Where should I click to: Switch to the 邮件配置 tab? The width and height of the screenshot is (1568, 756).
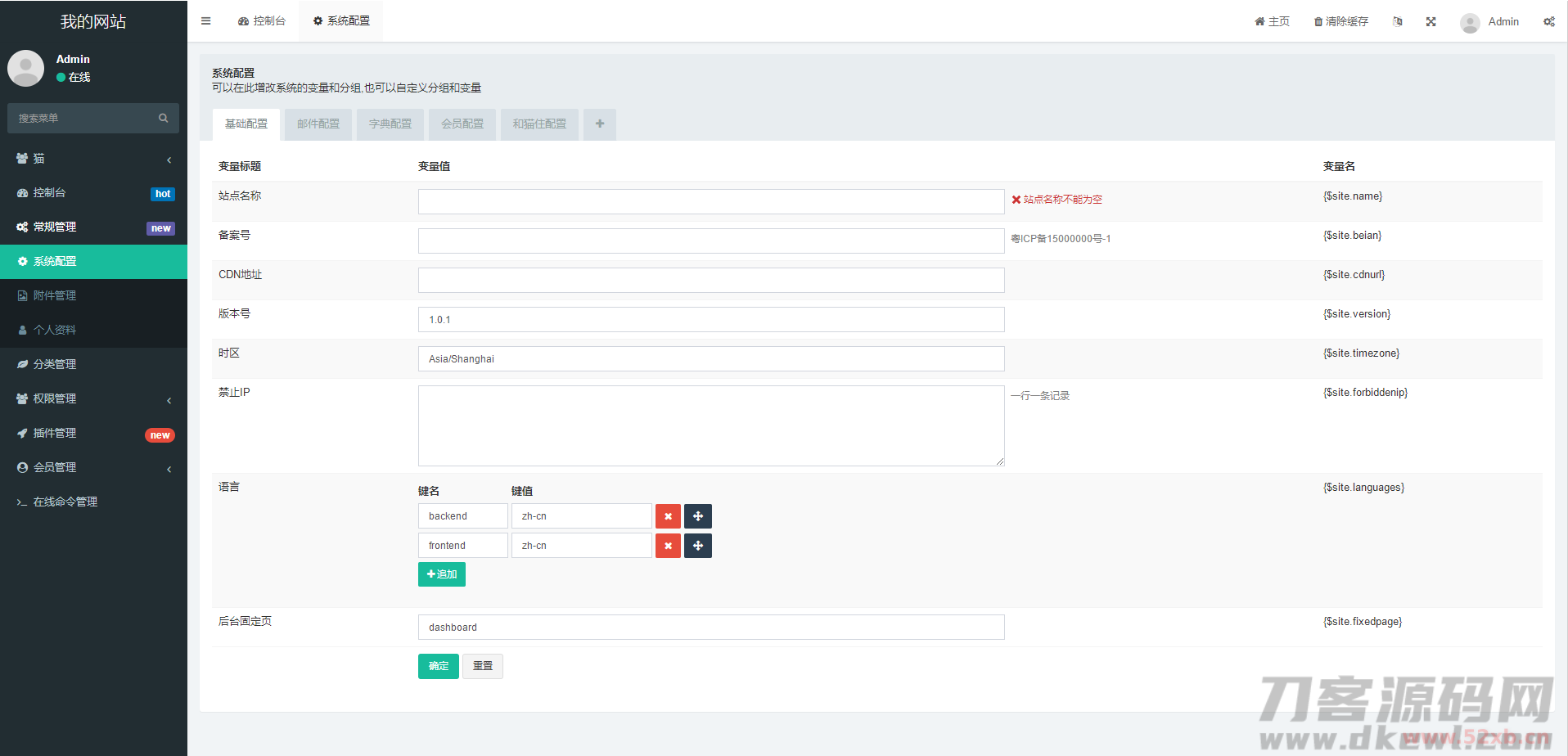(318, 124)
